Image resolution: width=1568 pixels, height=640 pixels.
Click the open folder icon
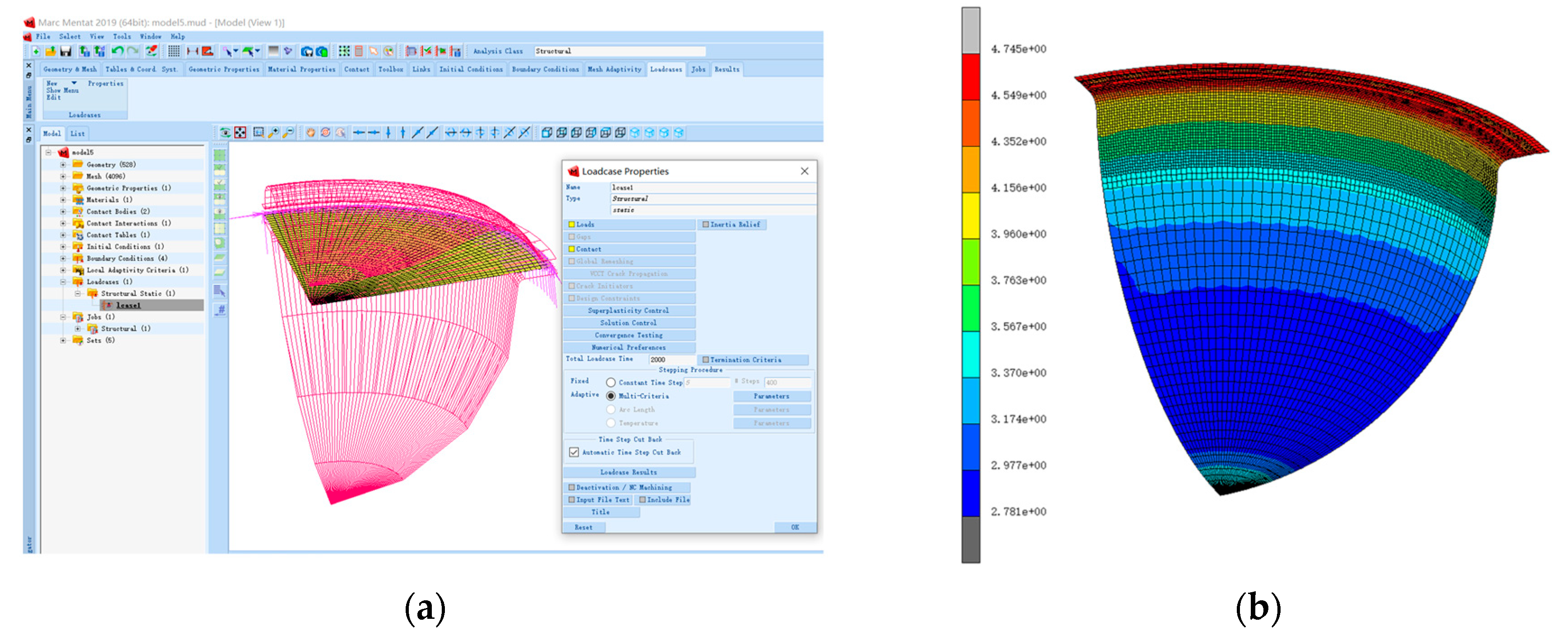click(51, 51)
